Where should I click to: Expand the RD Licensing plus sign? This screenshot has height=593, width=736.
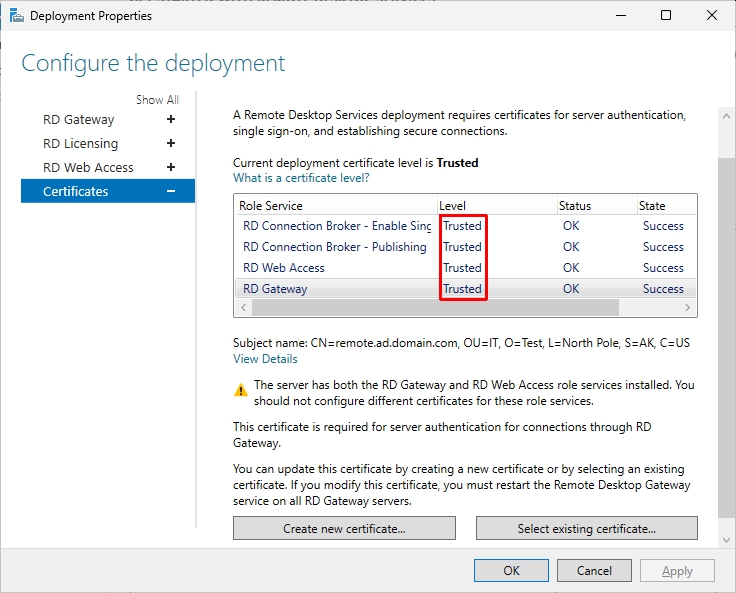tap(171, 144)
